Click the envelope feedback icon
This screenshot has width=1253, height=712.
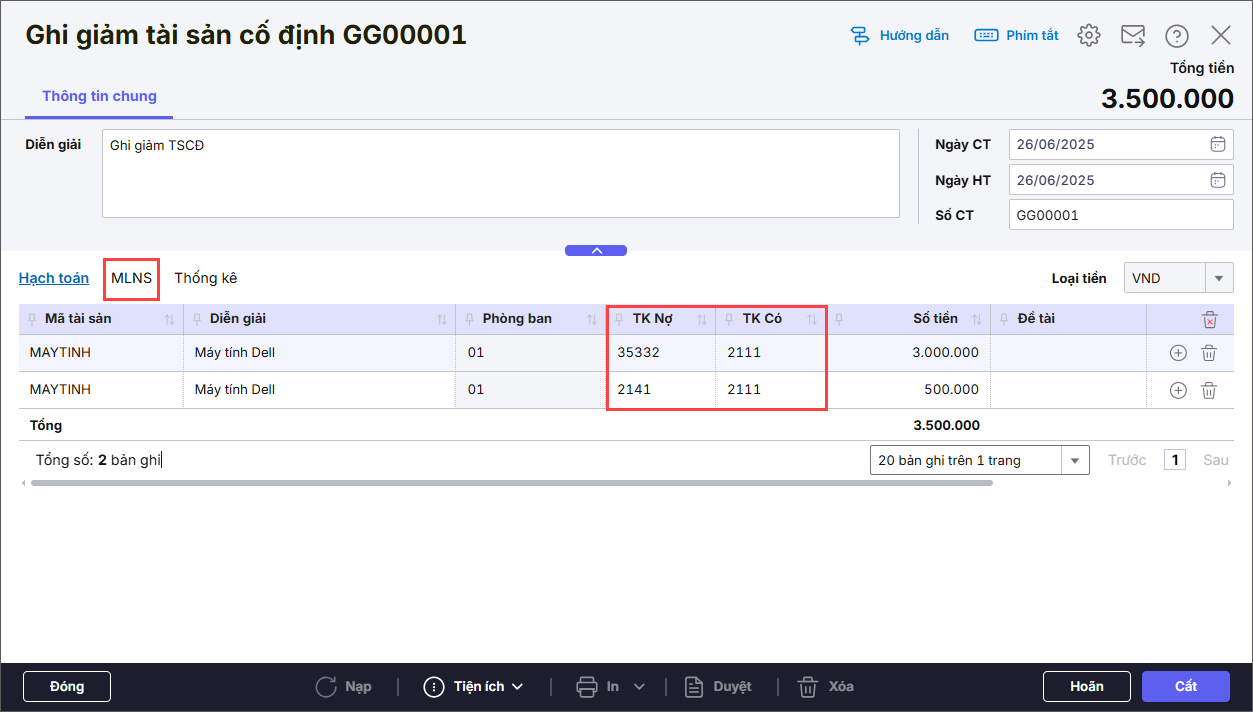1132,36
